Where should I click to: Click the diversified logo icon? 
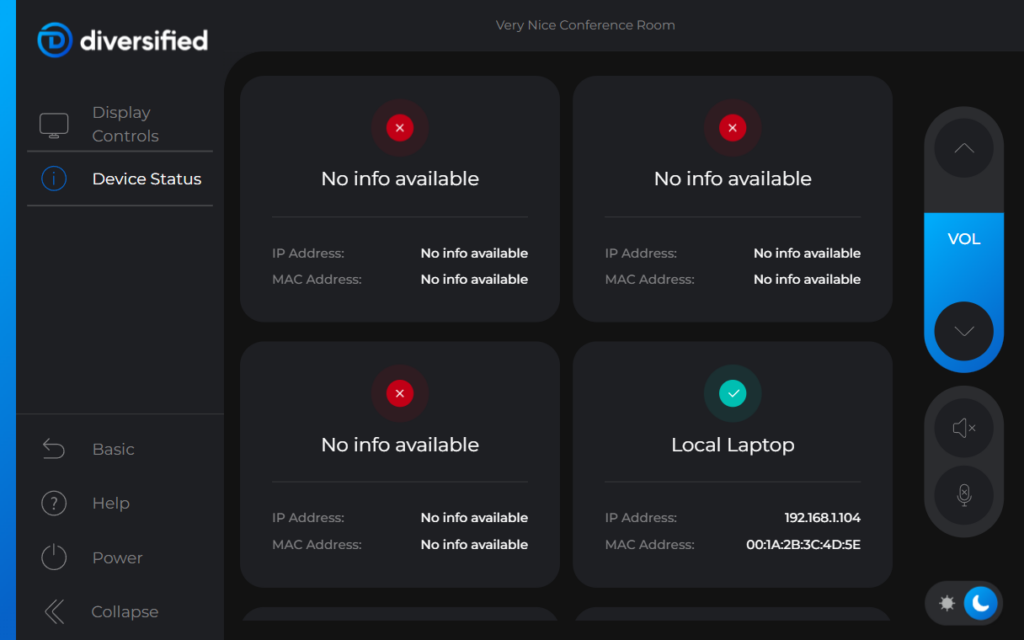pos(54,40)
